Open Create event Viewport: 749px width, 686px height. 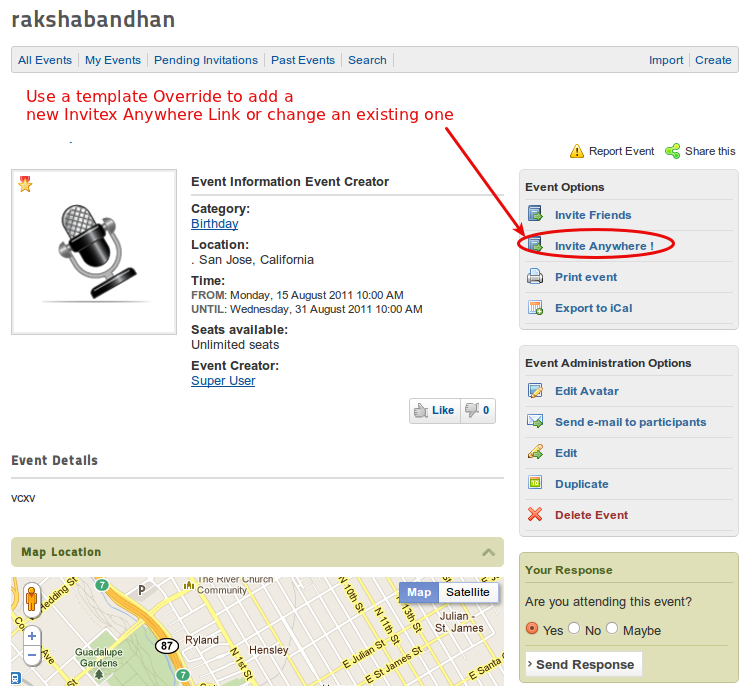coord(713,60)
